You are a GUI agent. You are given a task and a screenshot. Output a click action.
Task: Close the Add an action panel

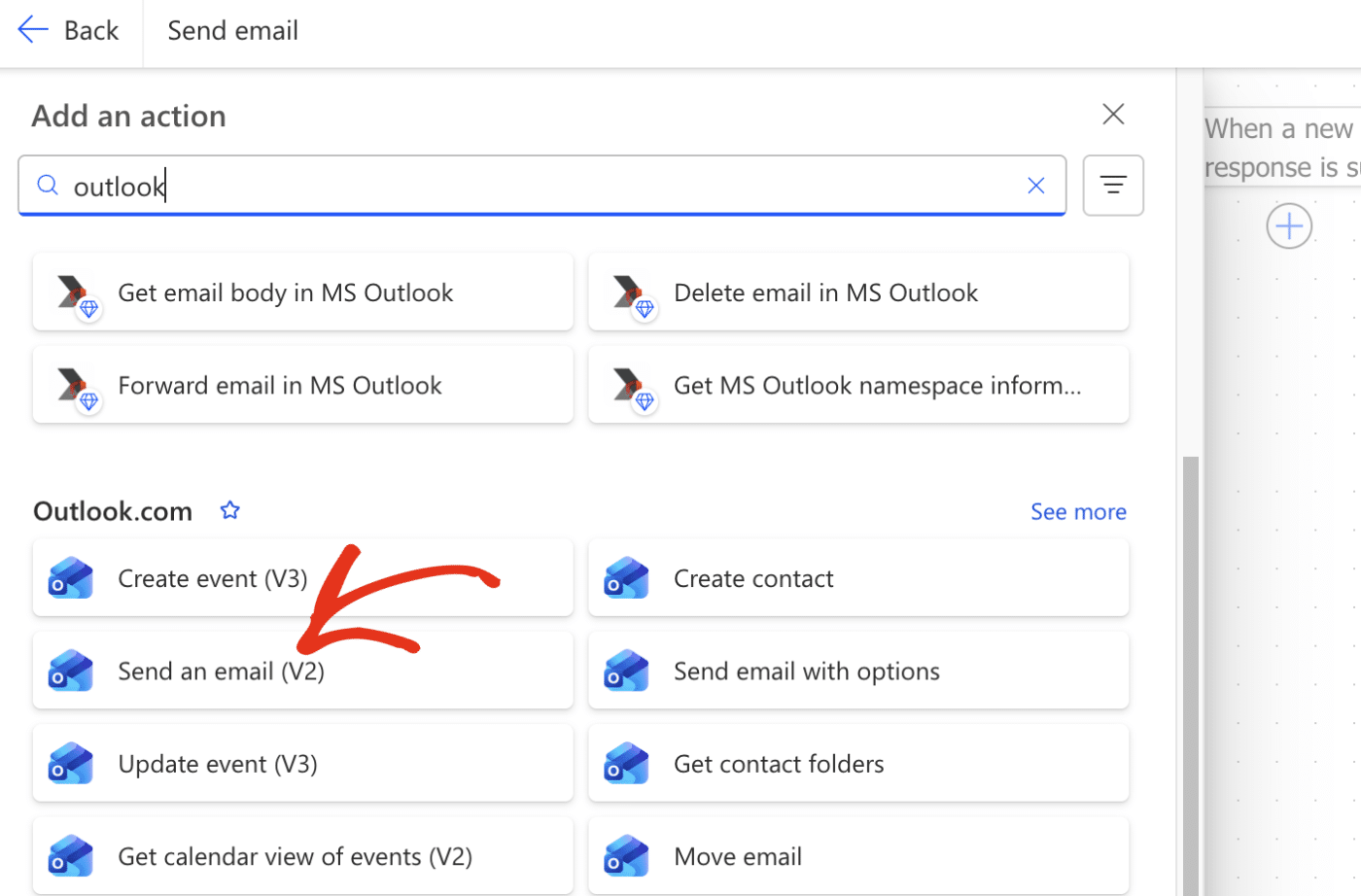click(x=1113, y=114)
